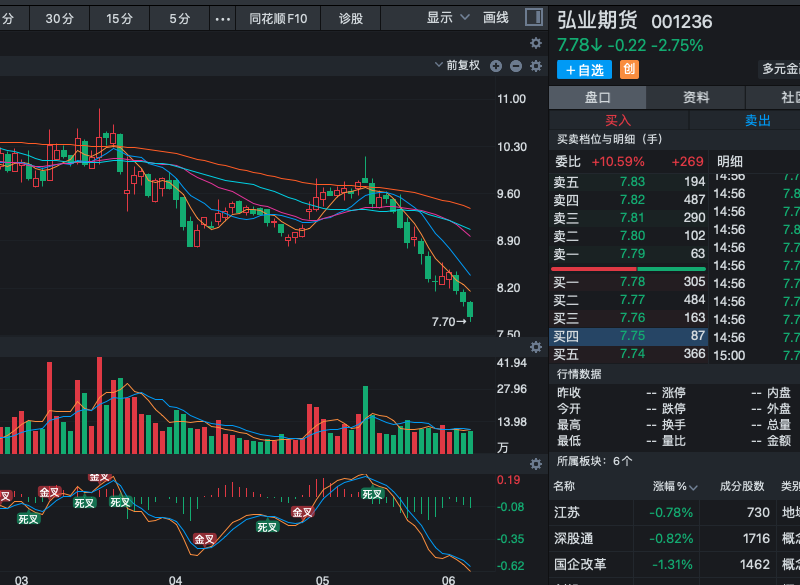Select the 买五 7.74 order row
This screenshot has width=800, height=585.
[630, 354]
